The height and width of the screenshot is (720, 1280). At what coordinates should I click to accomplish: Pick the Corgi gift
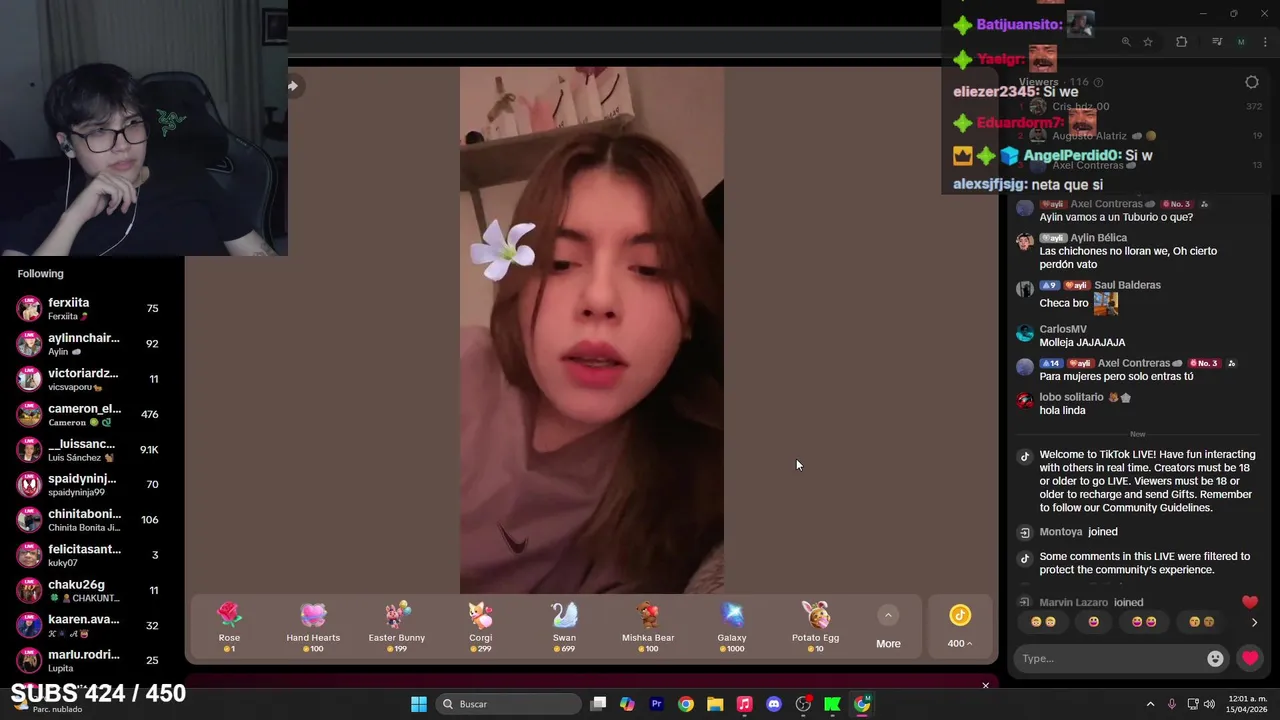coord(481,627)
